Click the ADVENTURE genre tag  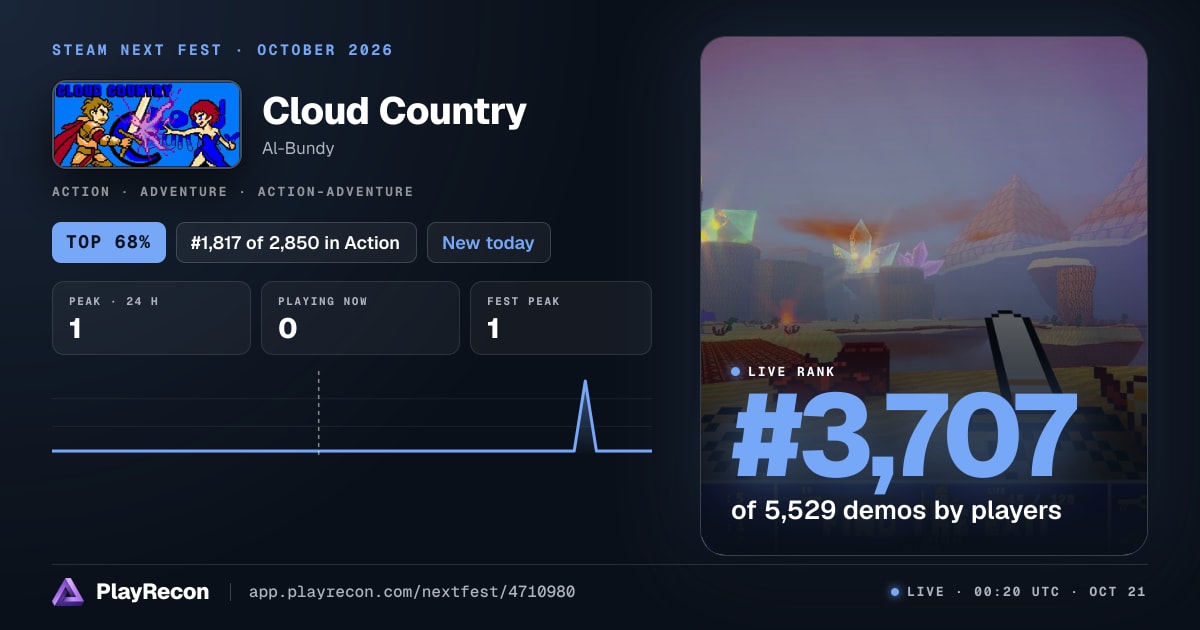coord(186,191)
